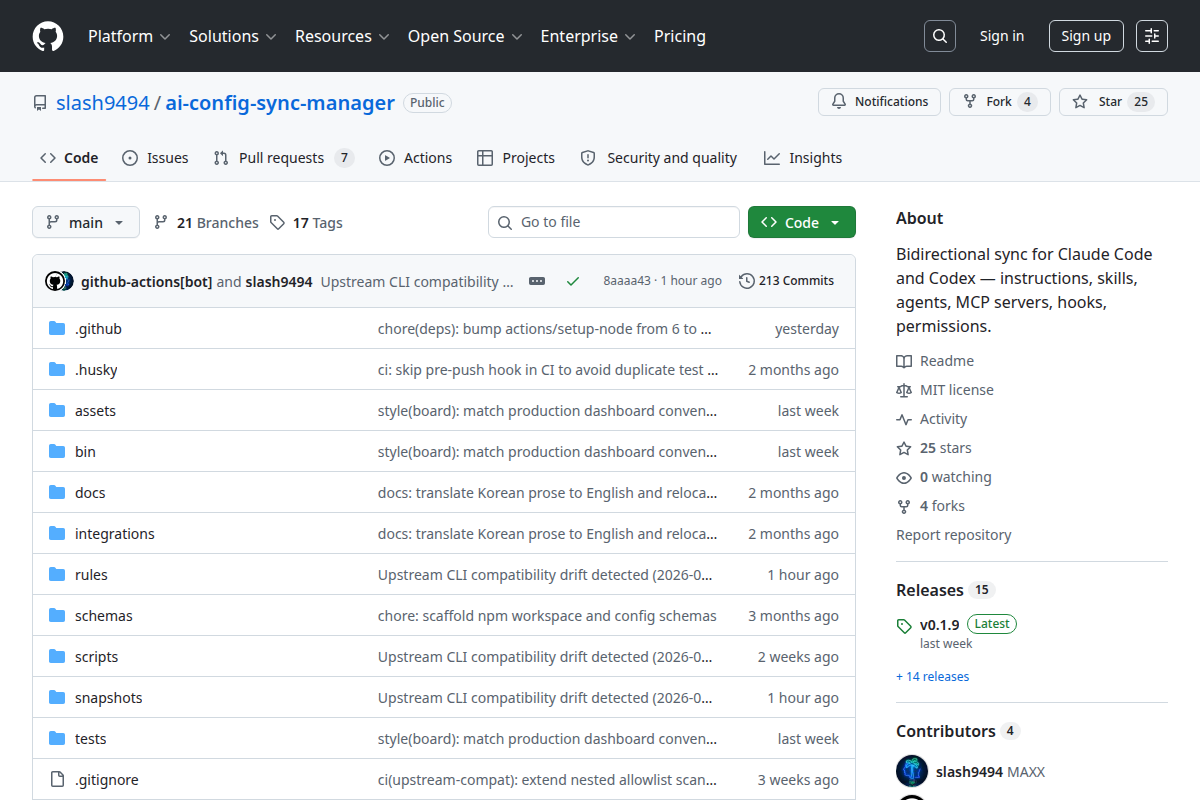The image size is (1200, 800).
Task: Click the .github folder icon
Action: [x=57, y=329]
